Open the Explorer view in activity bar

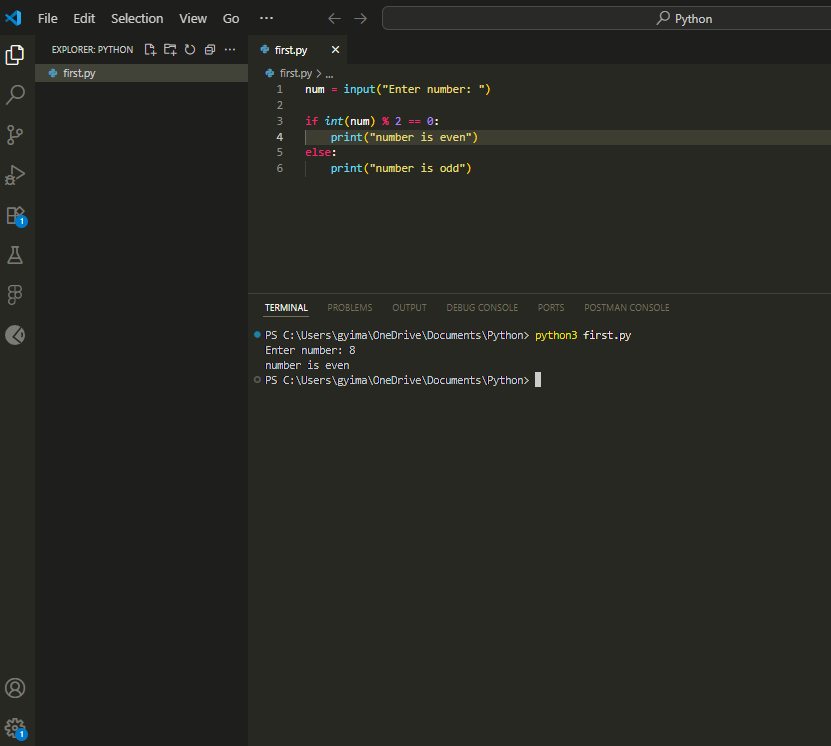point(15,55)
